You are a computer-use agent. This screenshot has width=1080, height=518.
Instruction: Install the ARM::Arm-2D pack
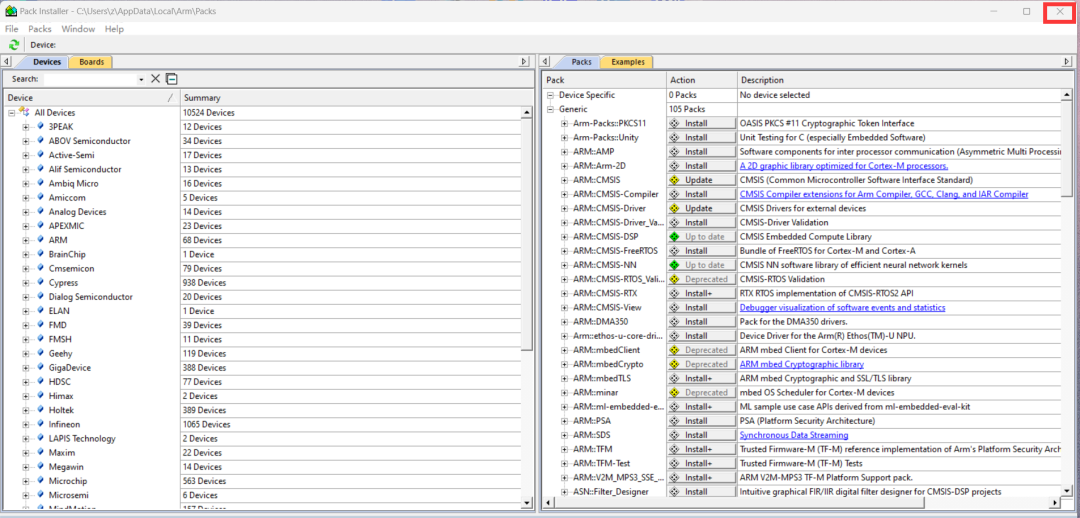(701, 166)
